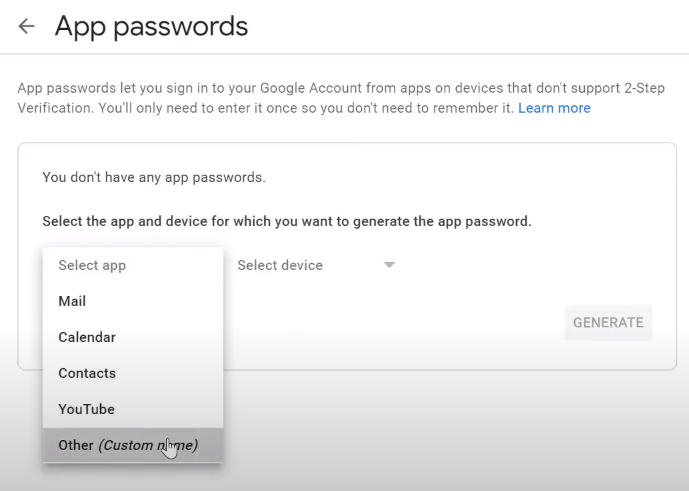Pick the Contacts app option
The image size is (689, 491).
87,373
